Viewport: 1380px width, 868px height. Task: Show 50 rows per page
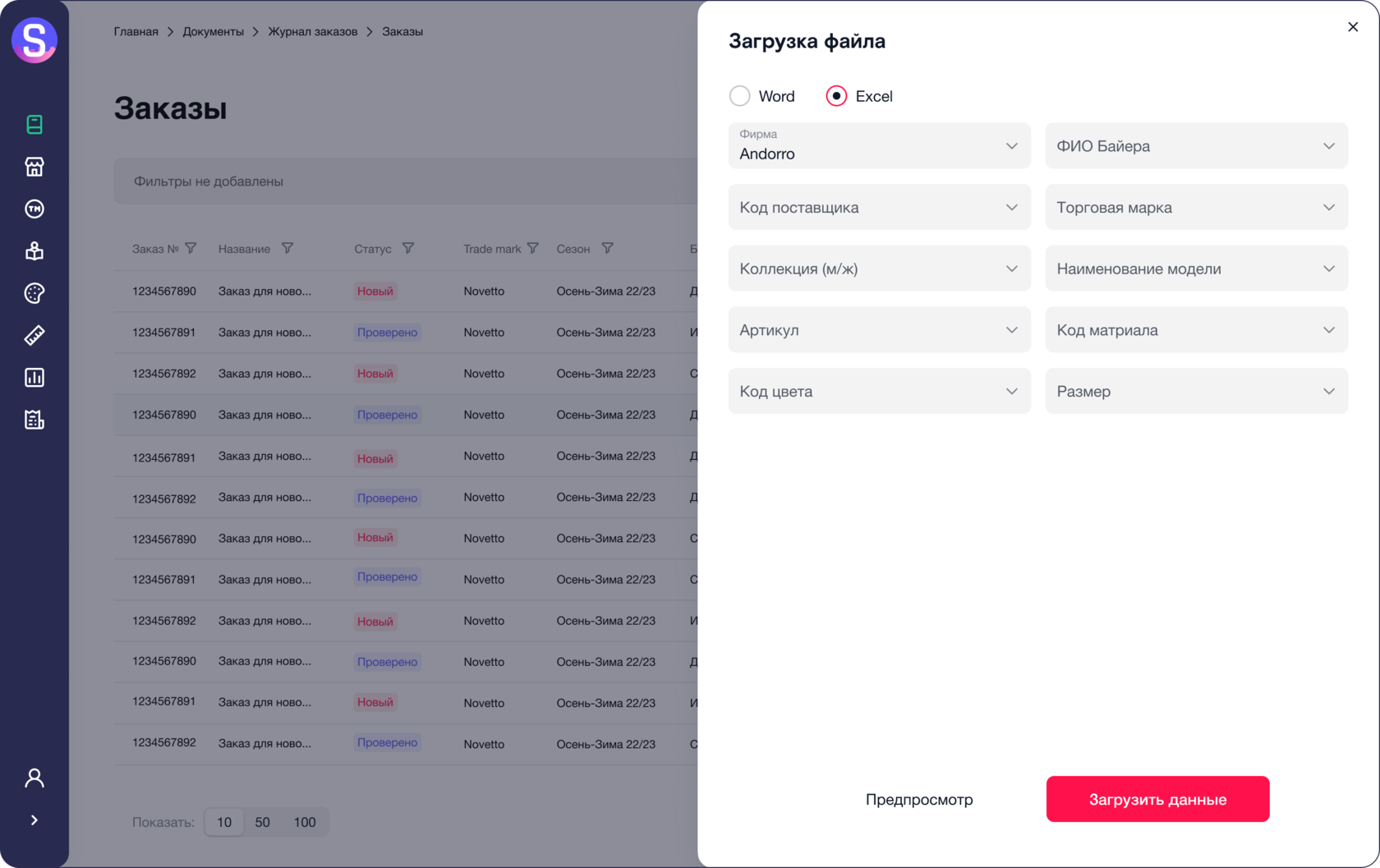click(263, 822)
